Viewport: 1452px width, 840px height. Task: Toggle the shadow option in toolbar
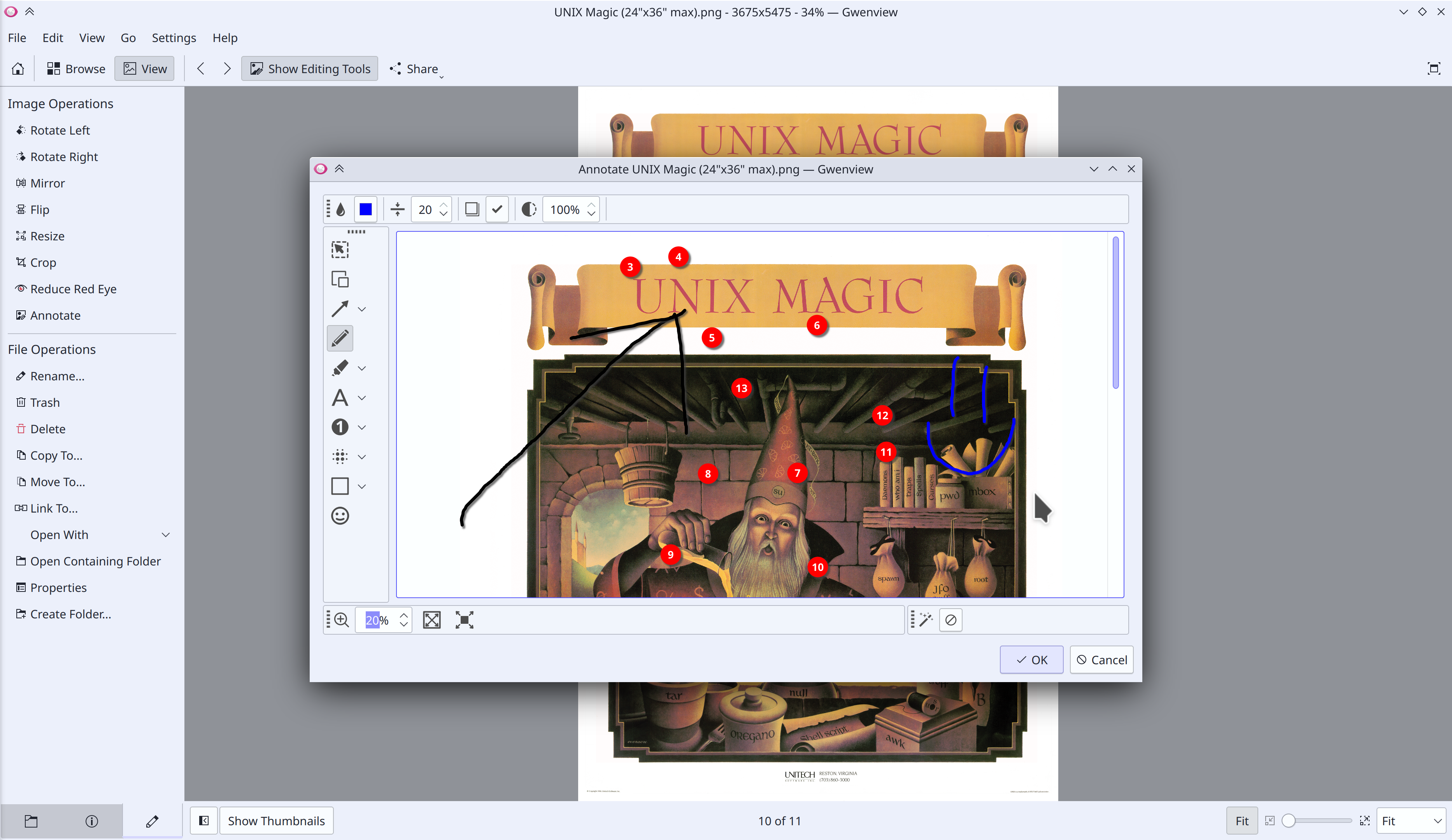(x=472, y=210)
